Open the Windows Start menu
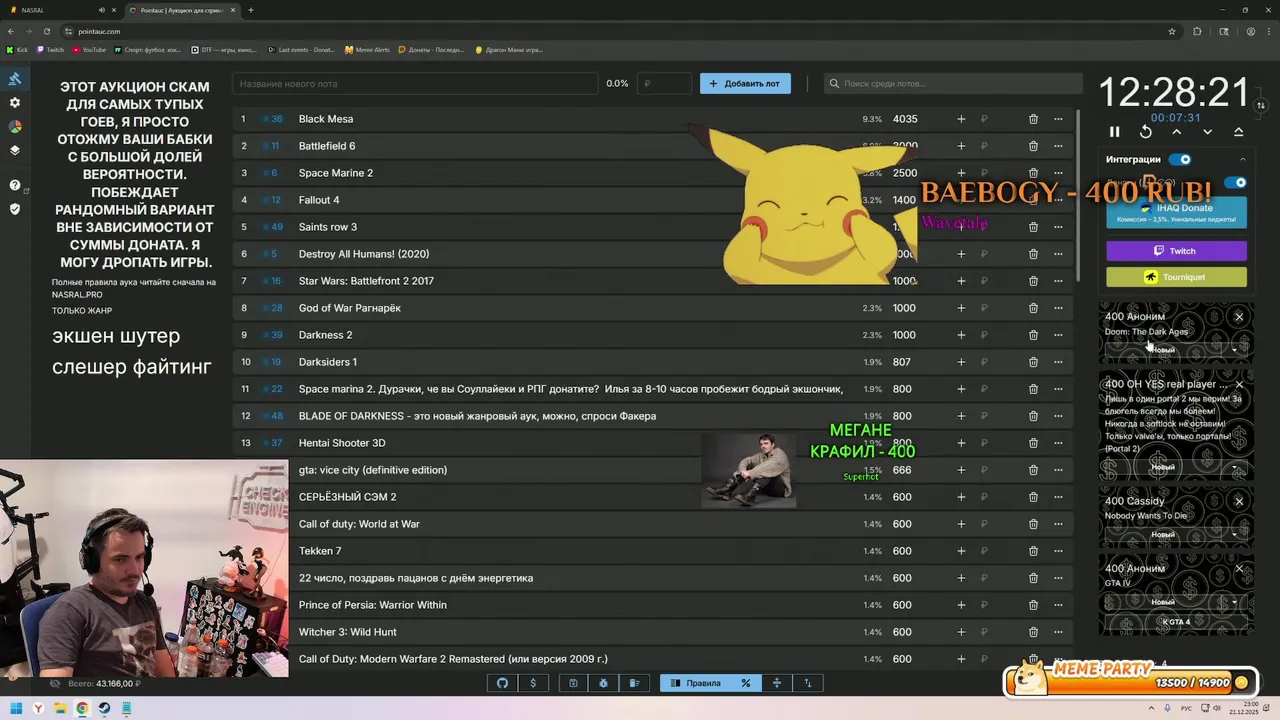1280x720 pixels. coord(16,709)
